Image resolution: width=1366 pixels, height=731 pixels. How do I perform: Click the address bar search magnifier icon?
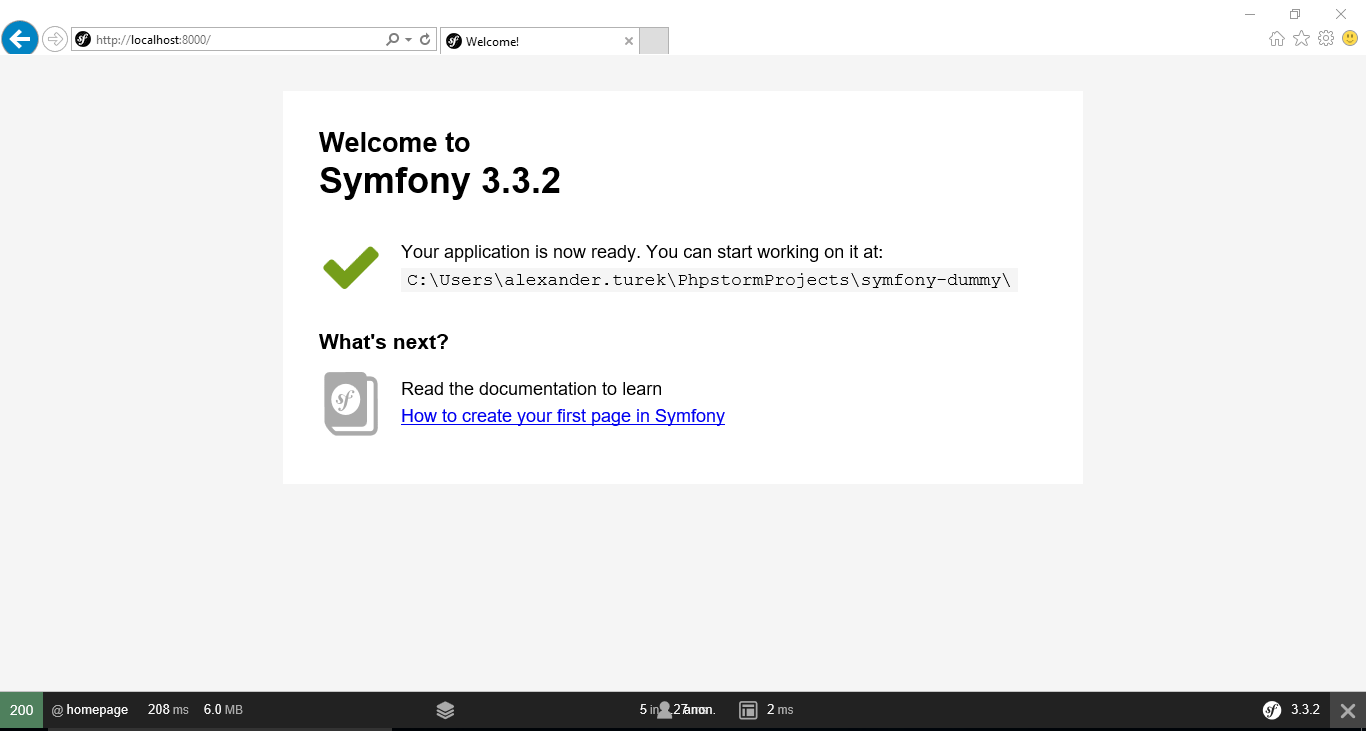[393, 39]
